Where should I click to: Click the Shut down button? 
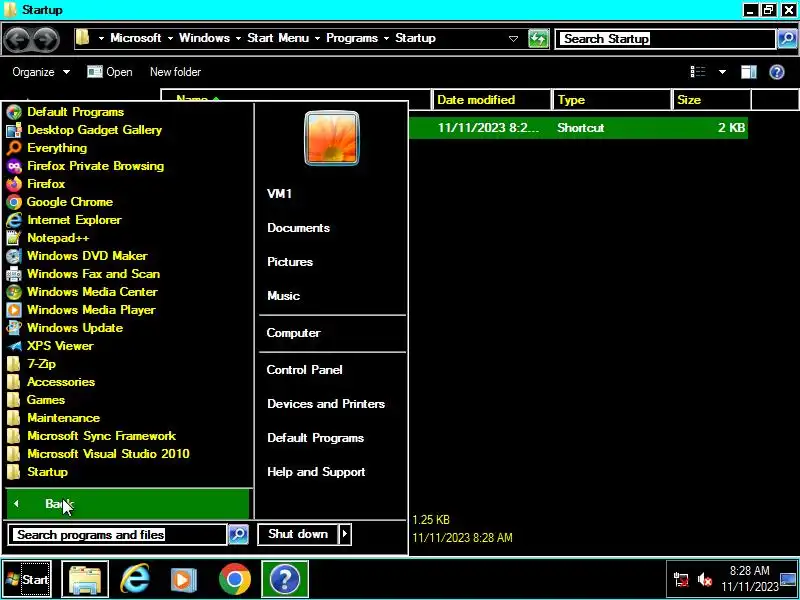298,534
